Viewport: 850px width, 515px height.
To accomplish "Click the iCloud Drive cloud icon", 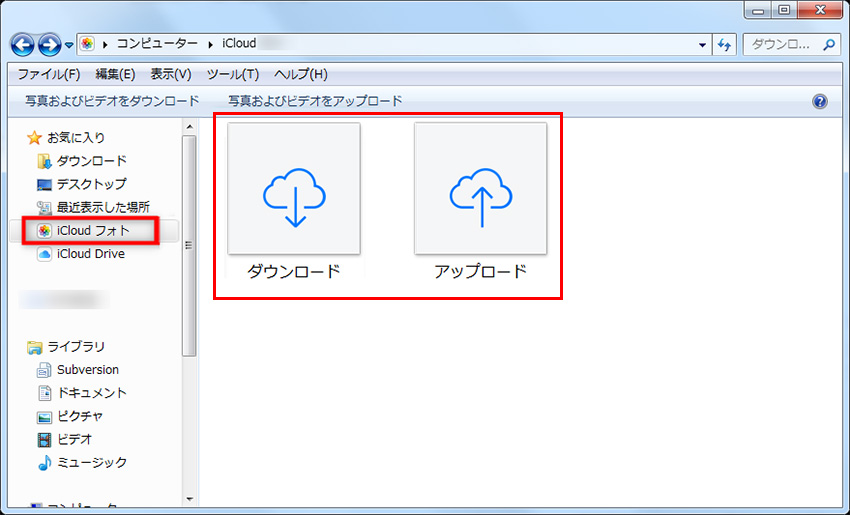I will tap(44, 254).
